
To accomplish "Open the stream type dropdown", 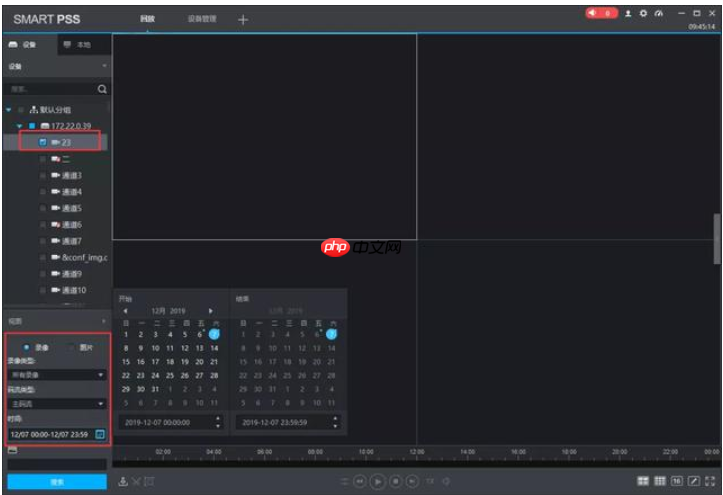I will [57, 404].
